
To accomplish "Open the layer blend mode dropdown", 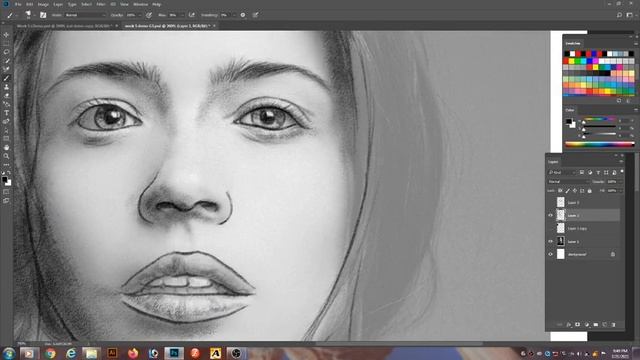I will [x=568, y=182].
